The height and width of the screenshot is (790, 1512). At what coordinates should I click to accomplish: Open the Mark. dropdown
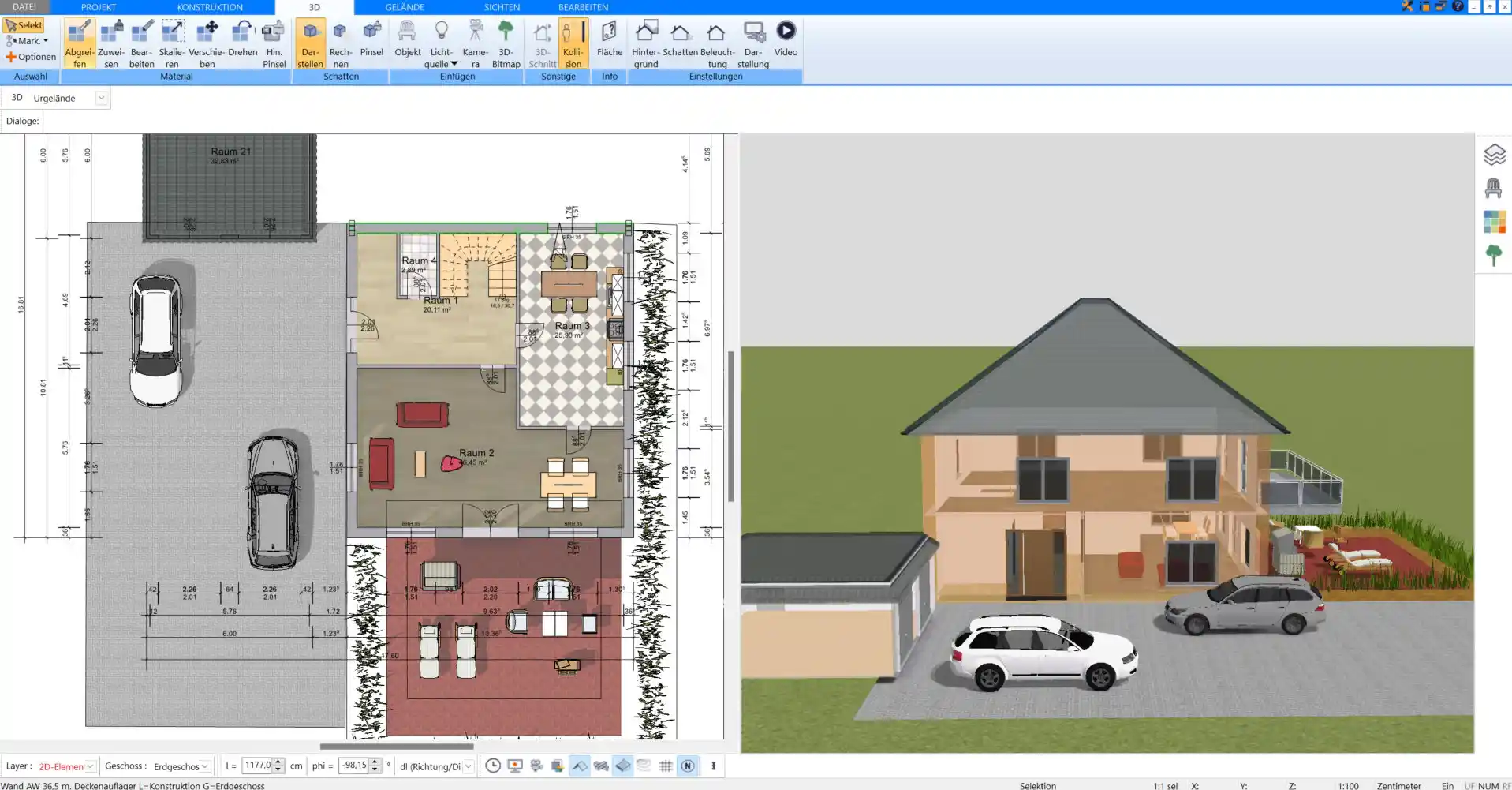(28, 41)
